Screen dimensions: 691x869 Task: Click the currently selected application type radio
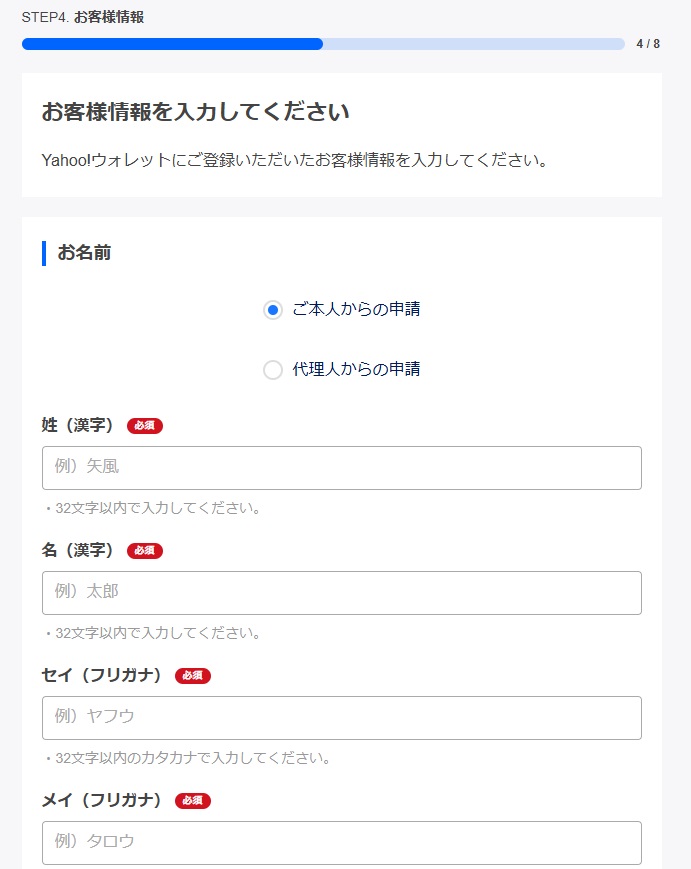click(x=272, y=310)
